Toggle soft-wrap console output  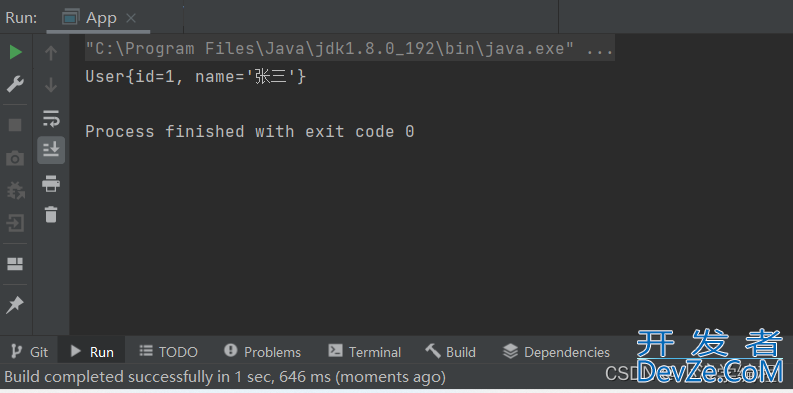coord(51,118)
